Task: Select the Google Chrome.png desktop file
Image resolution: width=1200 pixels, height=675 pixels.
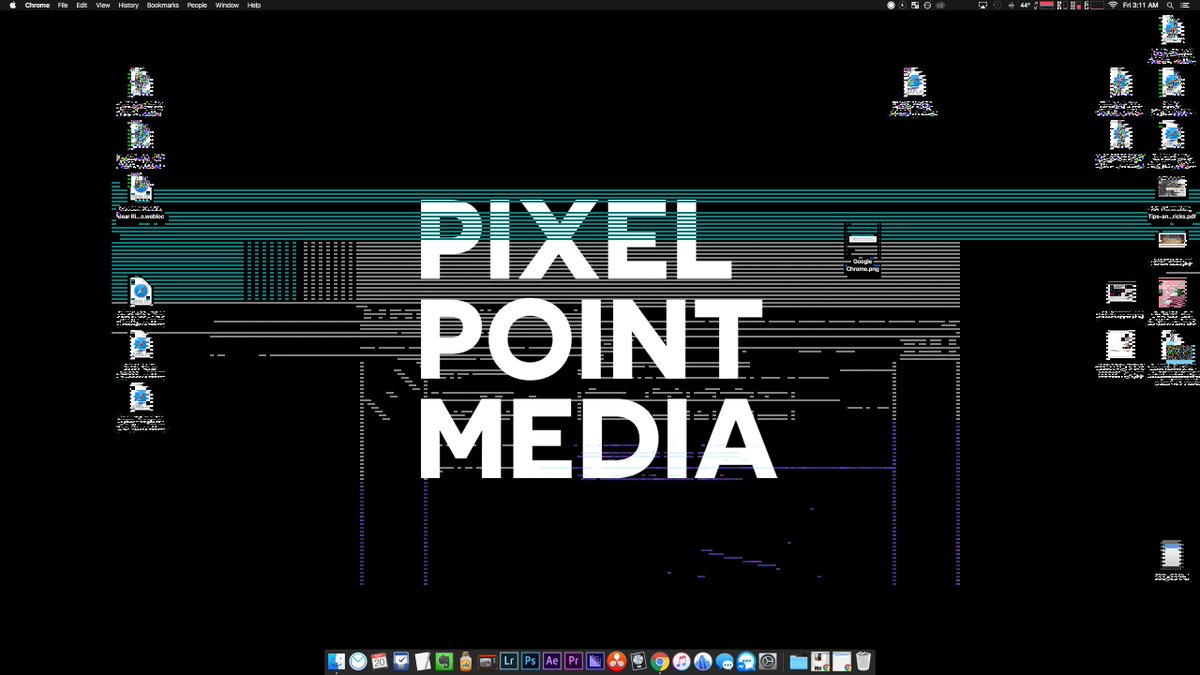Action: tap(862, 249)
